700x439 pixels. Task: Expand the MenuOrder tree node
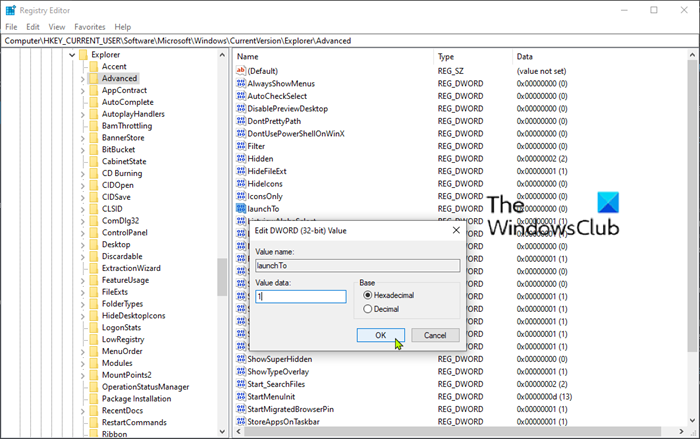pyautogui.click(x=83, y=352)
